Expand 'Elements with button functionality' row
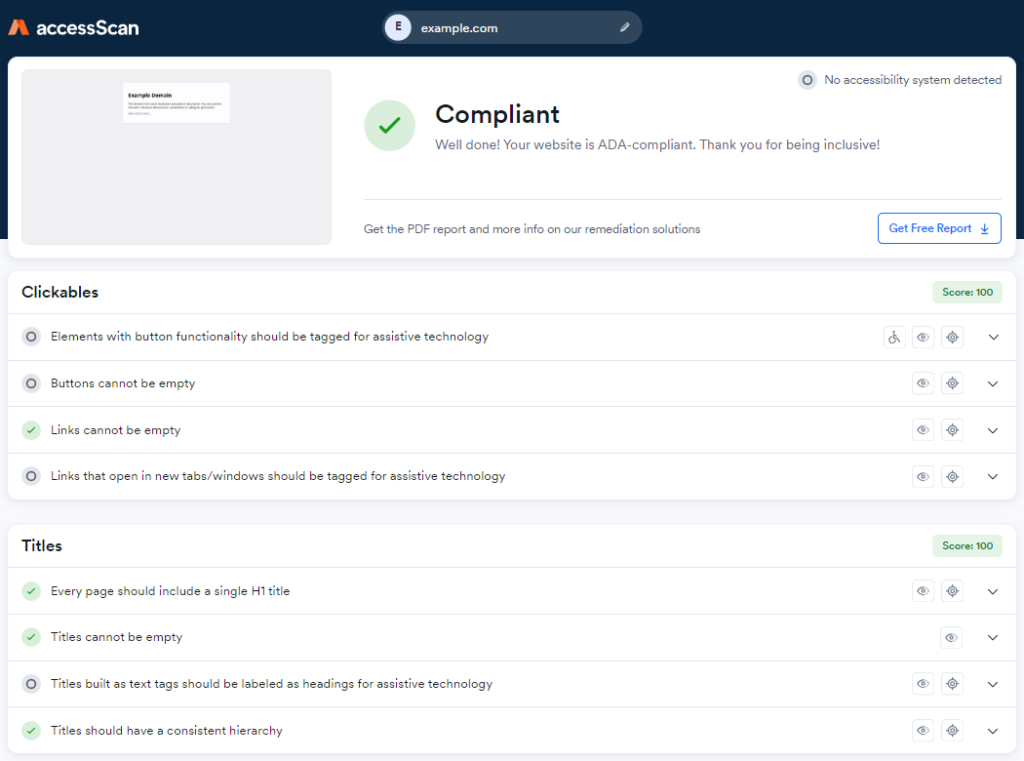 click(993, 337)
